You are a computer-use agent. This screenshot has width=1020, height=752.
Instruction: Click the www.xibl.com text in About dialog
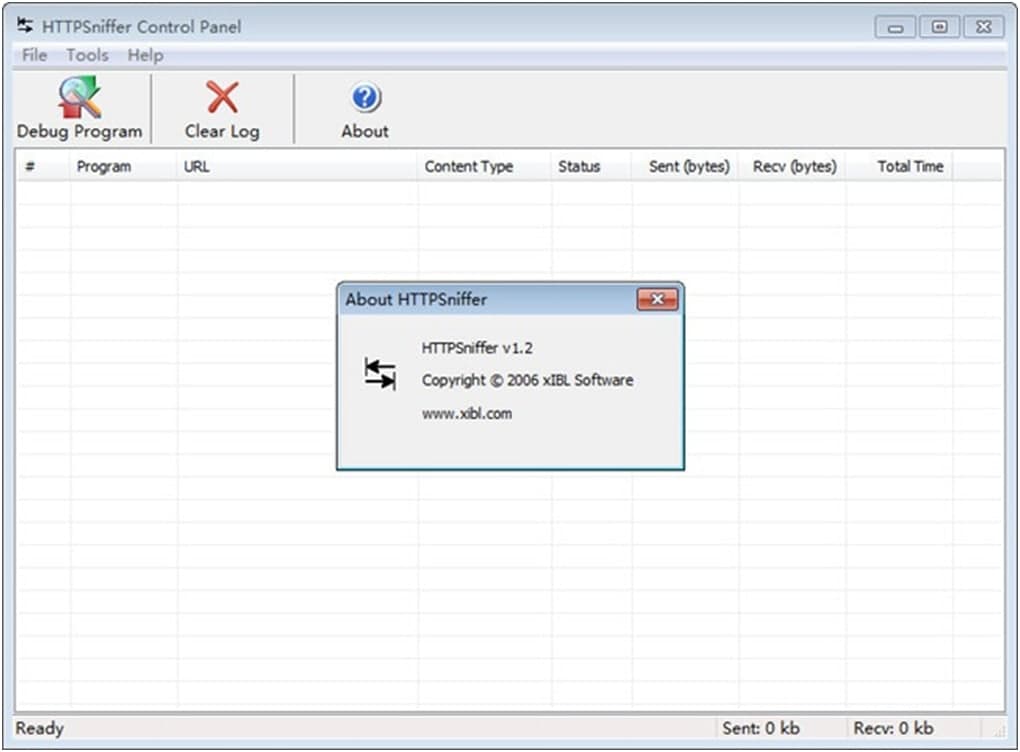tap(466, 414)
